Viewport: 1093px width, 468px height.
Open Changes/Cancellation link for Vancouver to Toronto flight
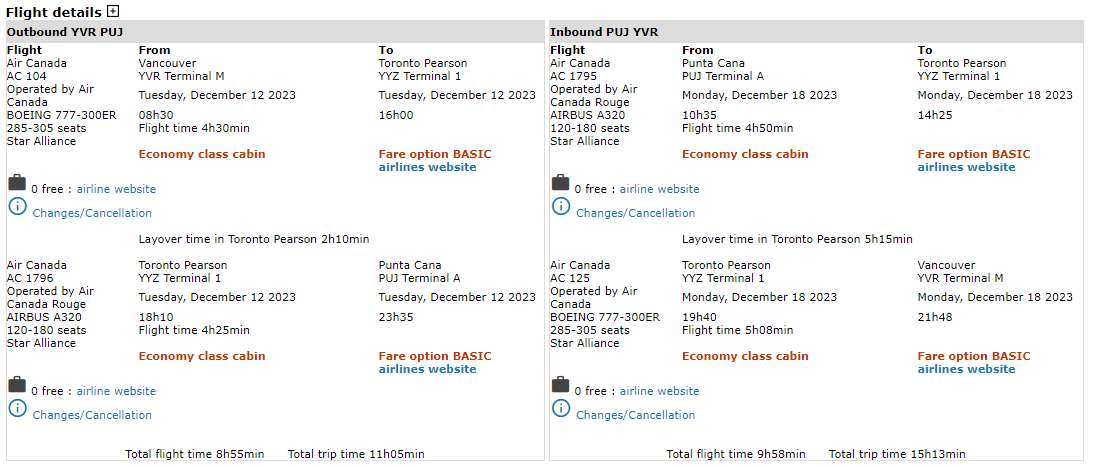coord(92,213)
